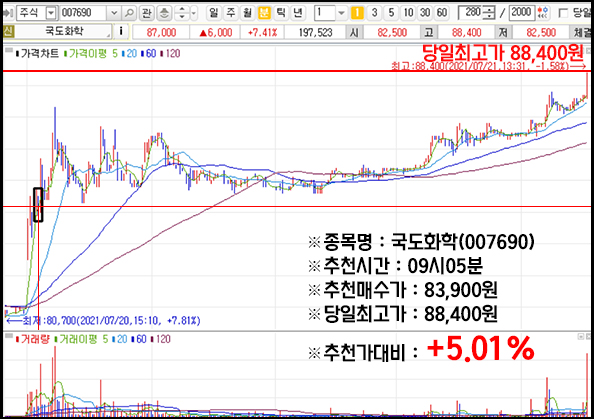The image size is (594, 419).
Task: Toggle the 당일 checkbox
Action: pyautogui.click(x=563, y=13)
